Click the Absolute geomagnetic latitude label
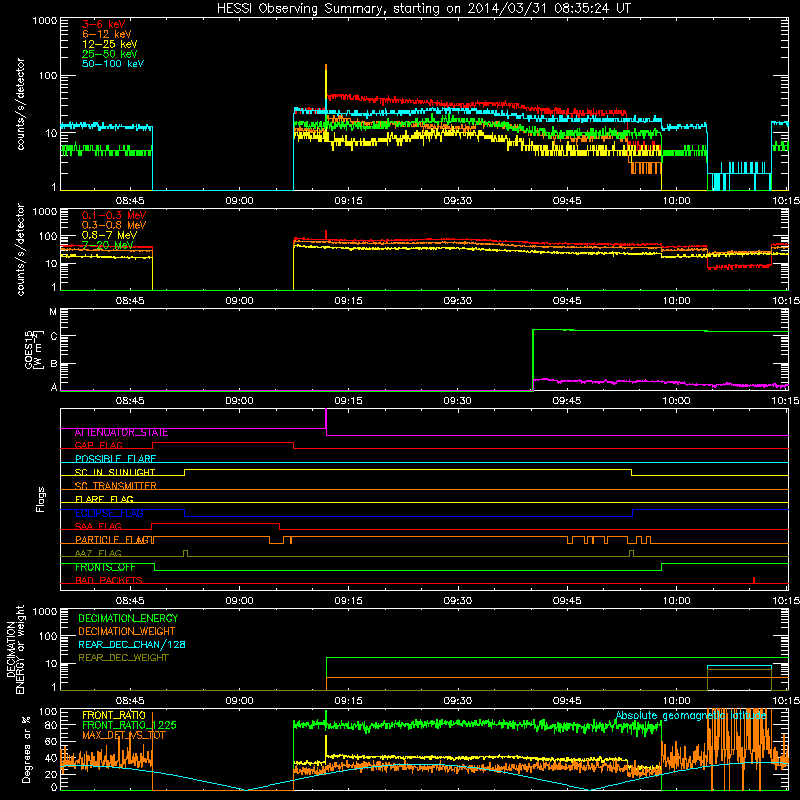 [691, 716]
